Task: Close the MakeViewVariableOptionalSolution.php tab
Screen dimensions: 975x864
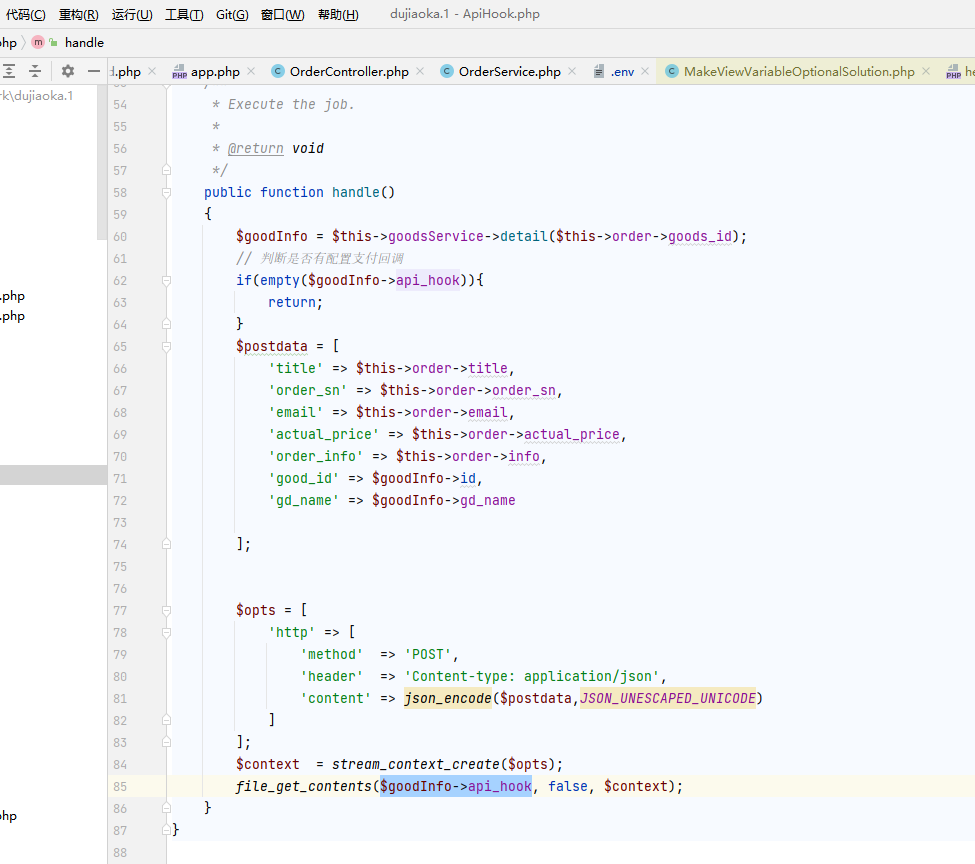Action: [x=926, y=72]
